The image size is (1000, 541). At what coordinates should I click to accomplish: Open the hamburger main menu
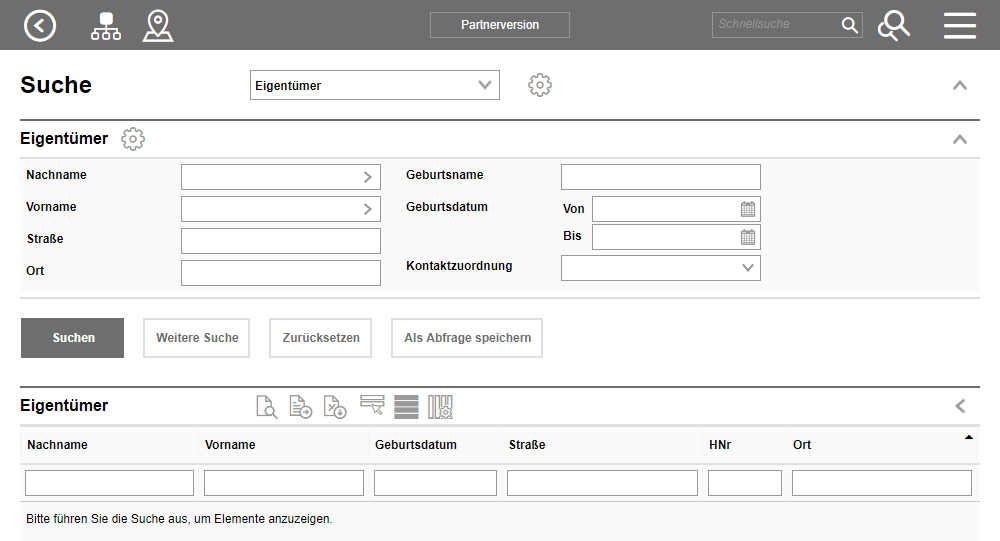pos(959,25)
